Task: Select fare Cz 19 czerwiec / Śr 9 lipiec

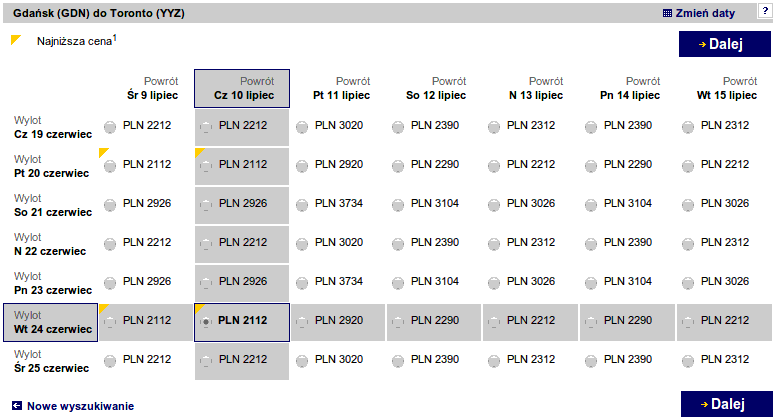Action: [x=110, y=127]
